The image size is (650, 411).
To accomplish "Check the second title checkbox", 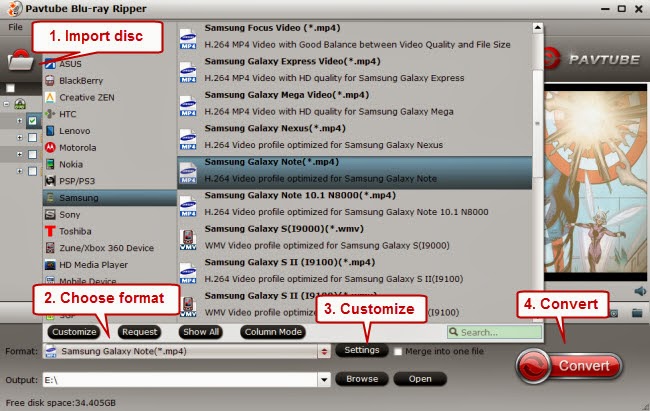I will pos(32,137).
